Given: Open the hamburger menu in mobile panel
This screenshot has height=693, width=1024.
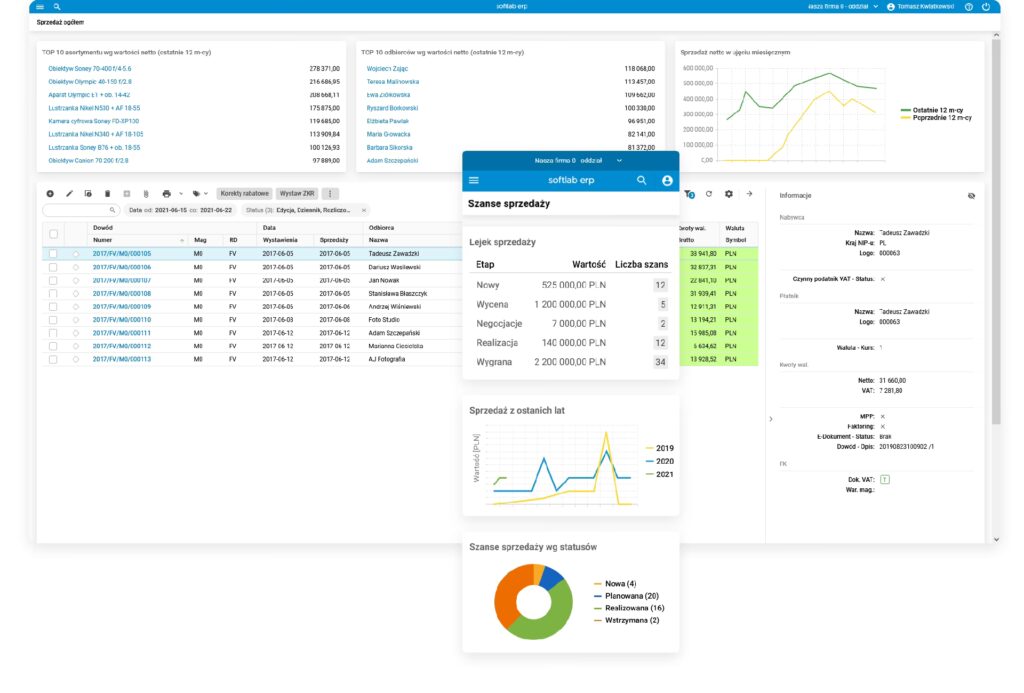Looking at the screenshot, I should point(474,181).
